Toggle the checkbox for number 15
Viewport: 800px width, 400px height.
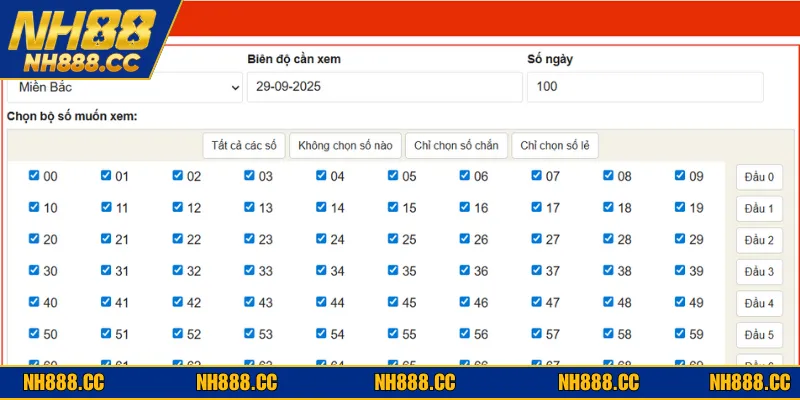(393, 207)
